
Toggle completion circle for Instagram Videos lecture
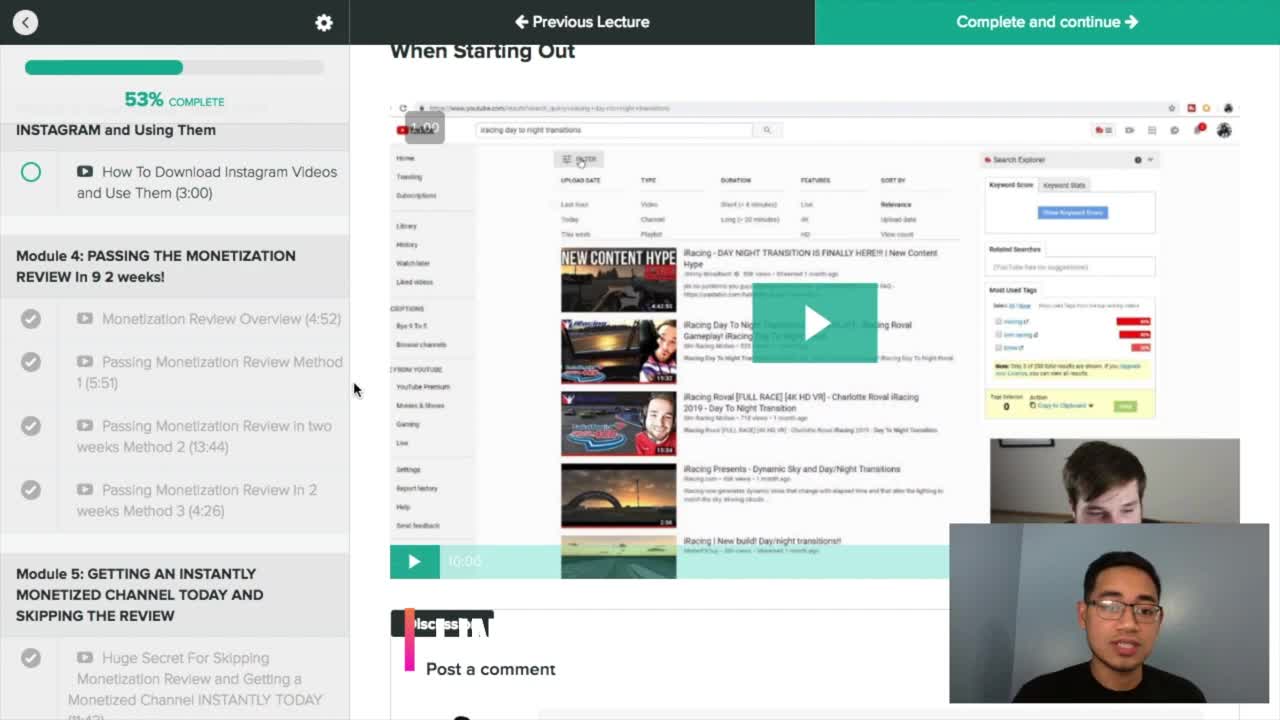point(31,172)
